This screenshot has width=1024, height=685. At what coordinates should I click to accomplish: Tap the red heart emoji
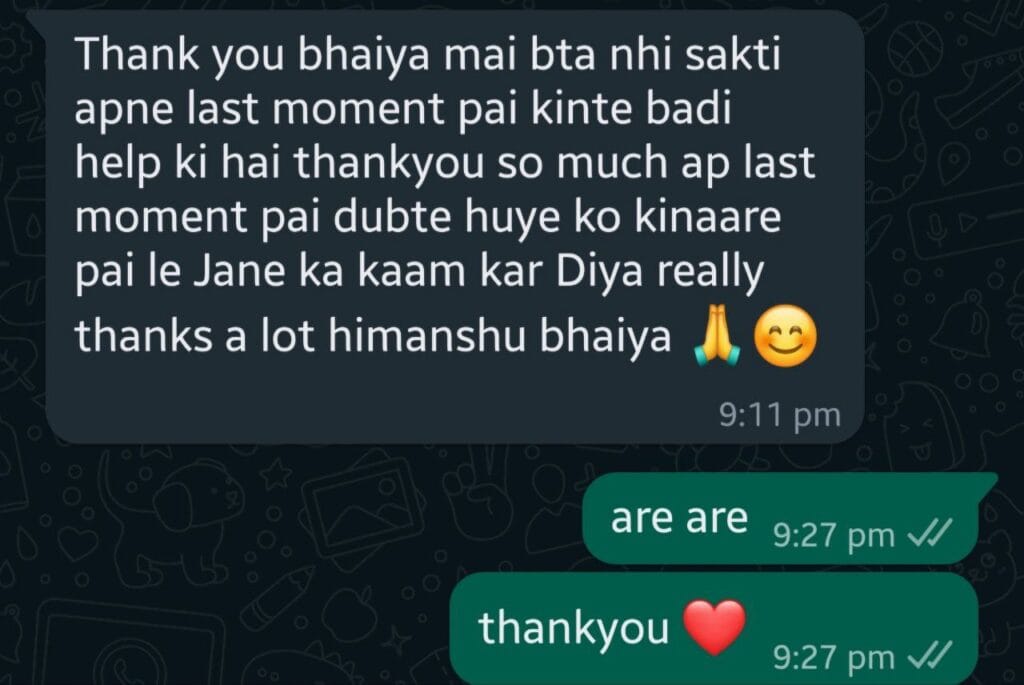tap(714, 628)
